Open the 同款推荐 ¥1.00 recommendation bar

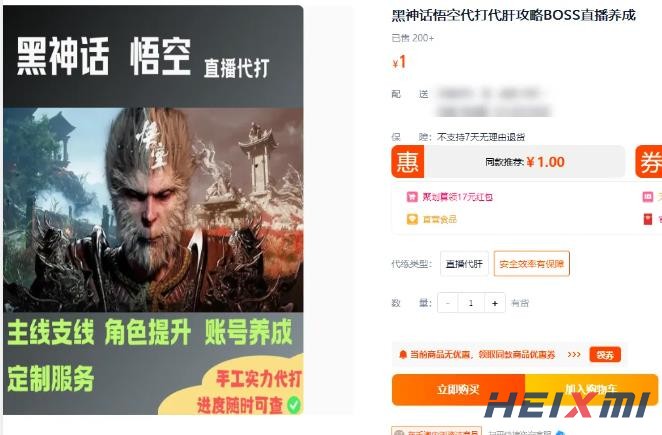pyautogui.click(x=524, y=162)
